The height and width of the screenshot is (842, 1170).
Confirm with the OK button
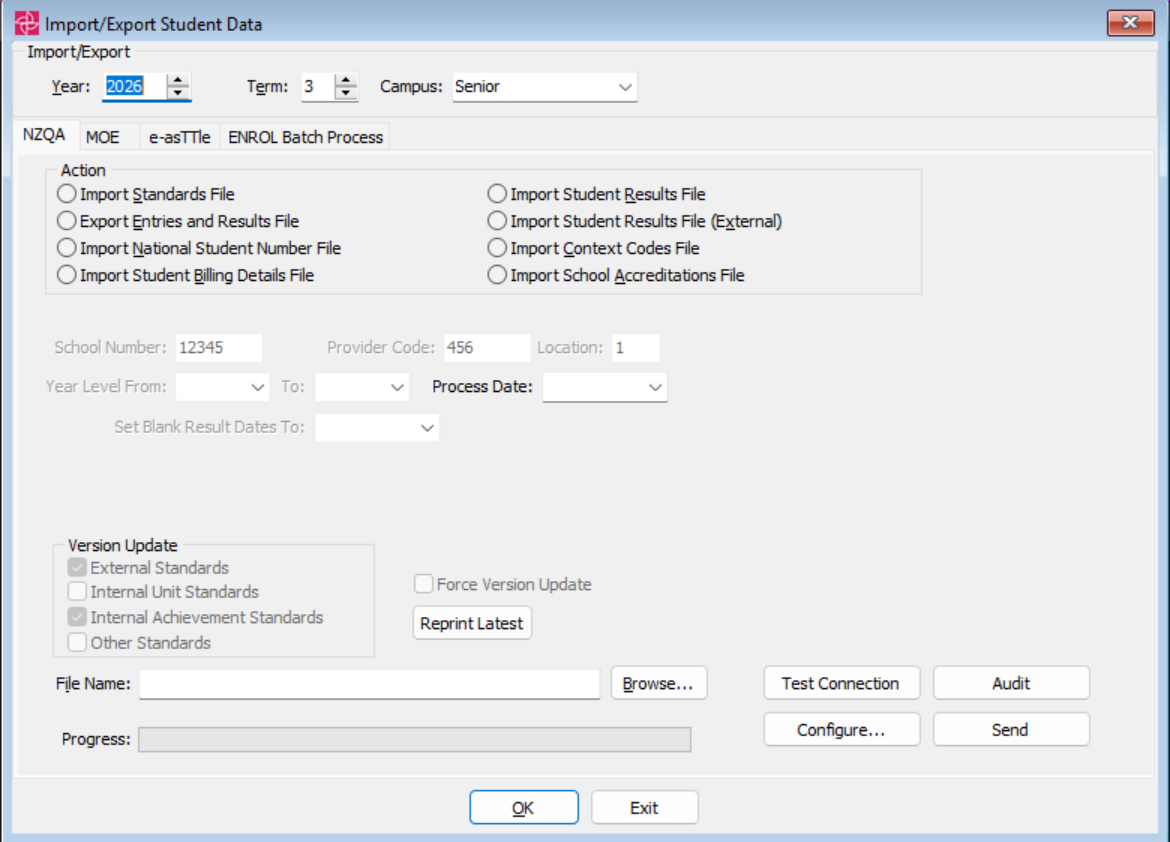524,808
